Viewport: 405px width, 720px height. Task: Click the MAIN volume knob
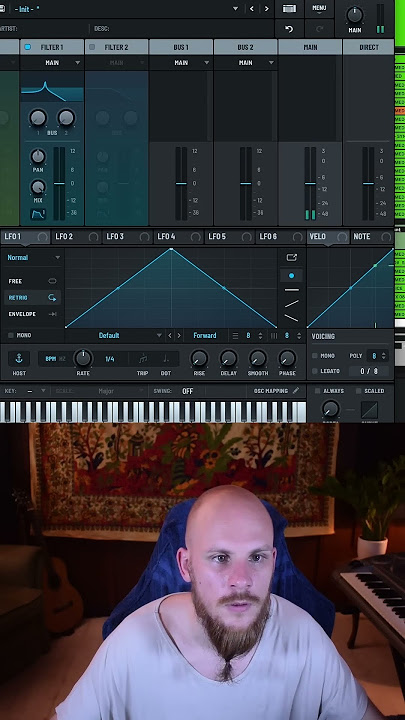click(x=354, y=15)
